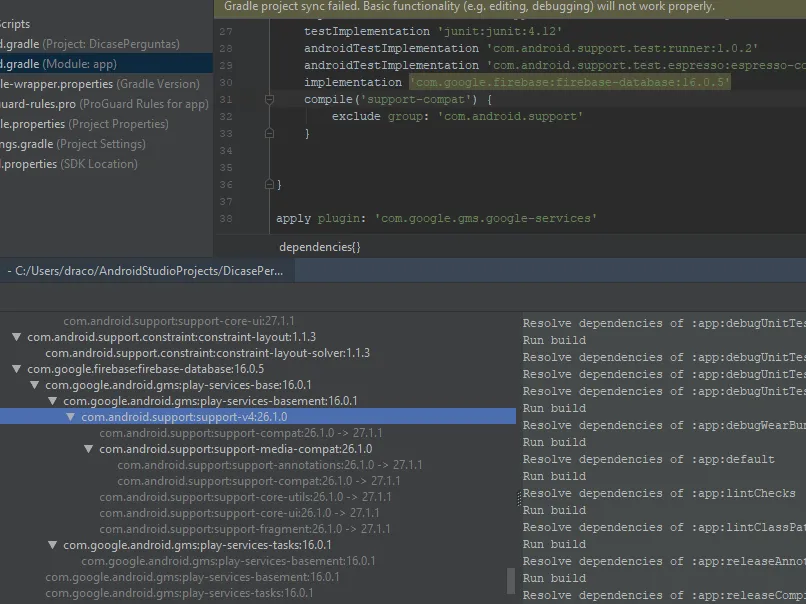Select constraint-layout-solver:1.1.3 row
806x604 pixels.
[x=208, y=353]
